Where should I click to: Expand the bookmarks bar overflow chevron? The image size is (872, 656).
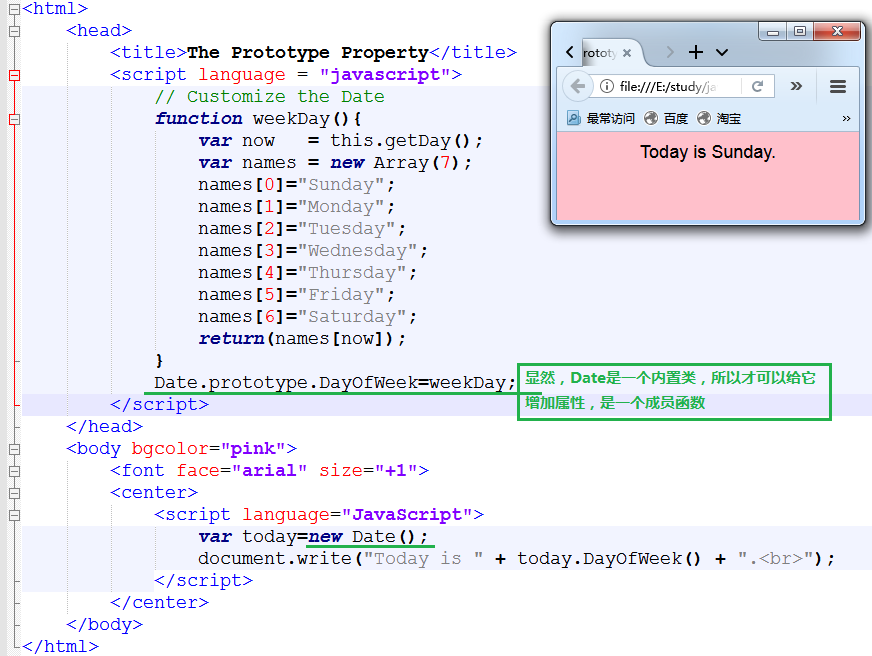tap(845, 117)
